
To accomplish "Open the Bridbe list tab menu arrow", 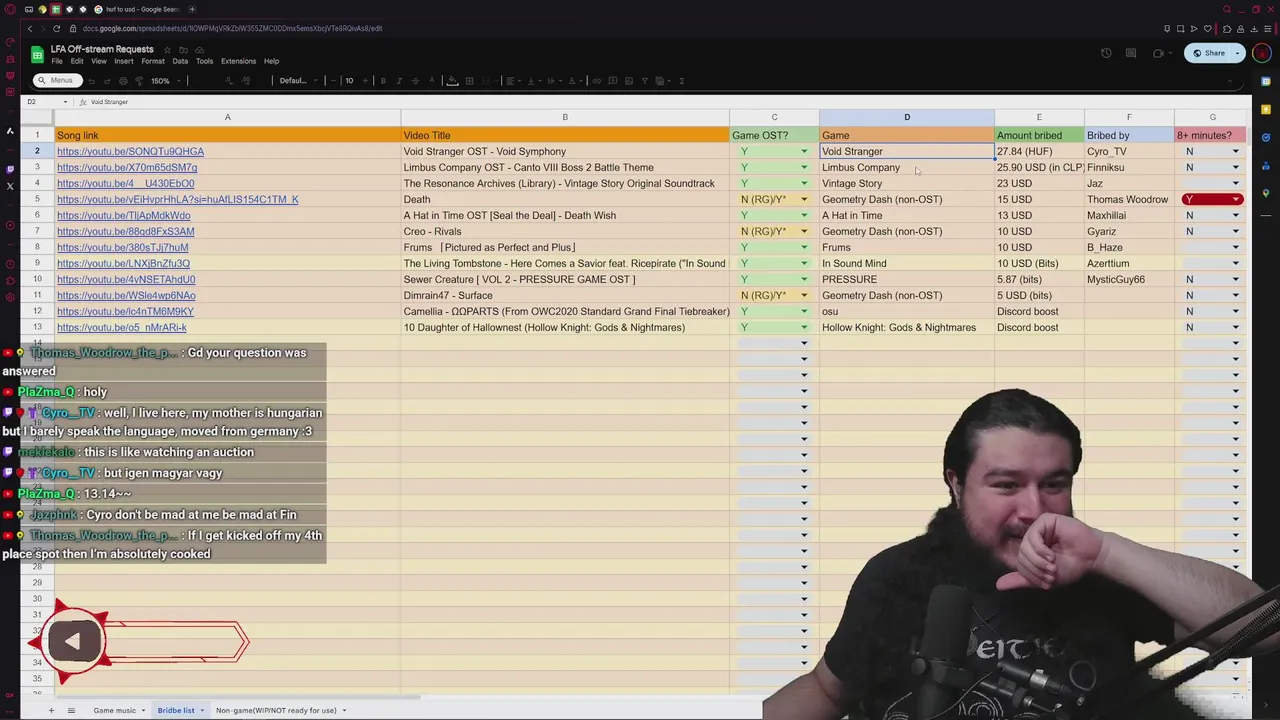I will coord(202,710).
